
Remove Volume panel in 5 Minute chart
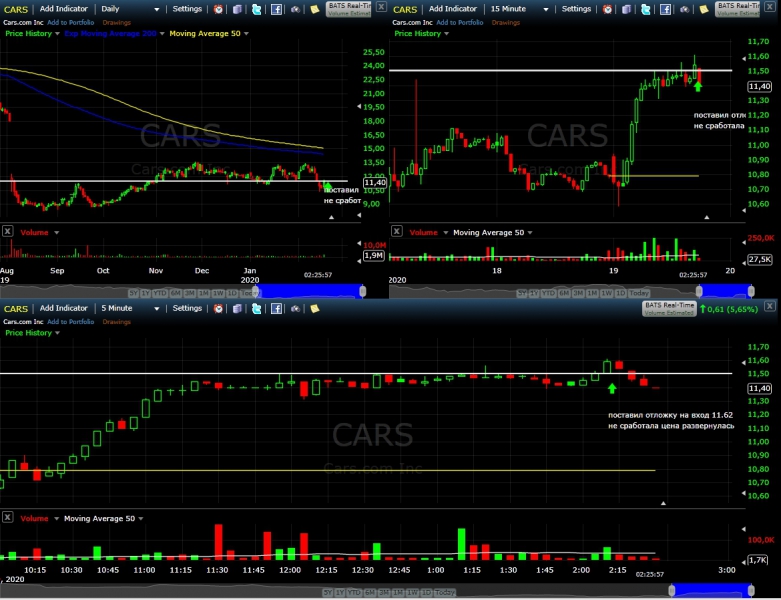tap(7, 517)
